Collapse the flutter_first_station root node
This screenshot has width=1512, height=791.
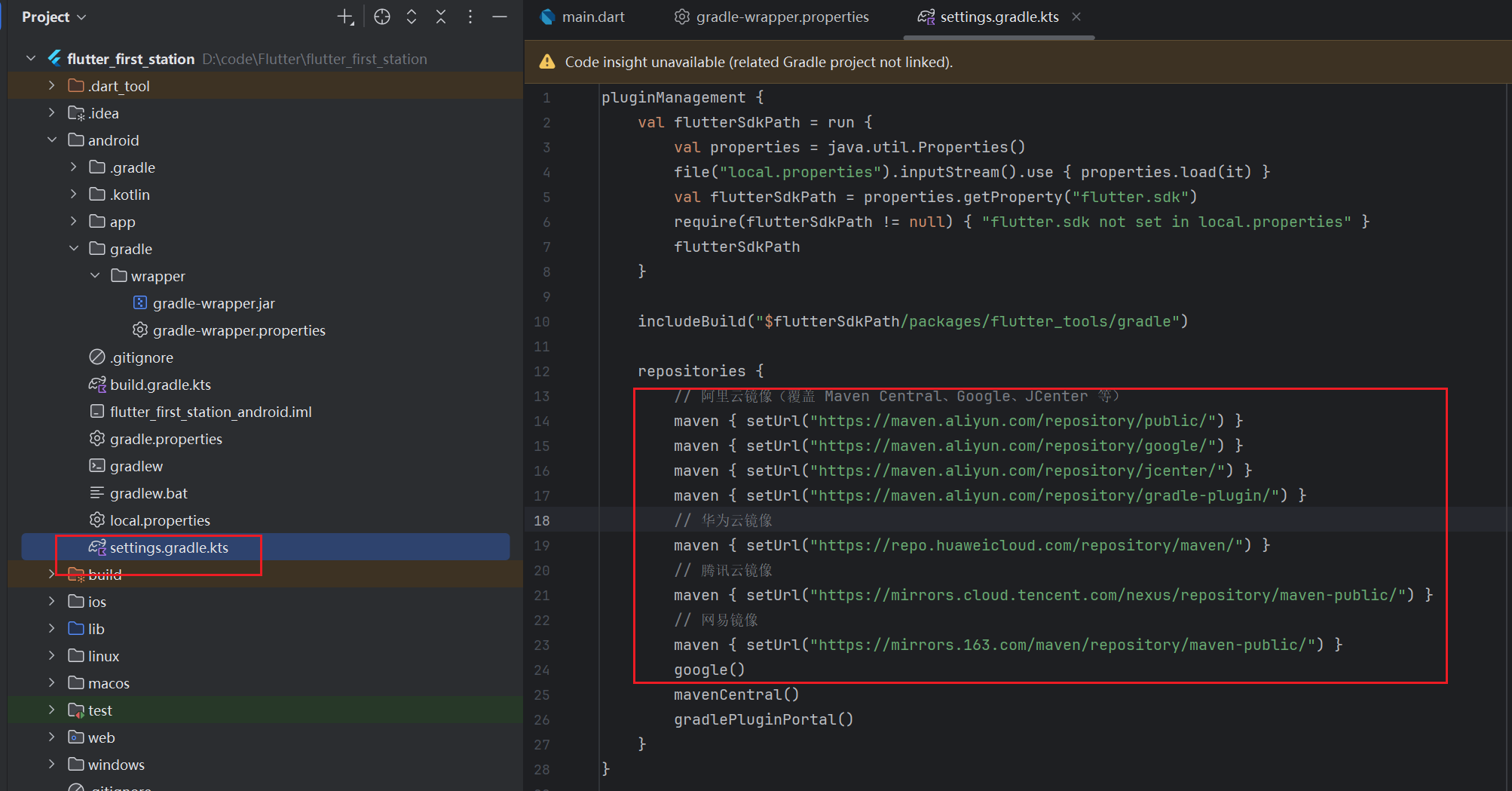coord(31,58)
